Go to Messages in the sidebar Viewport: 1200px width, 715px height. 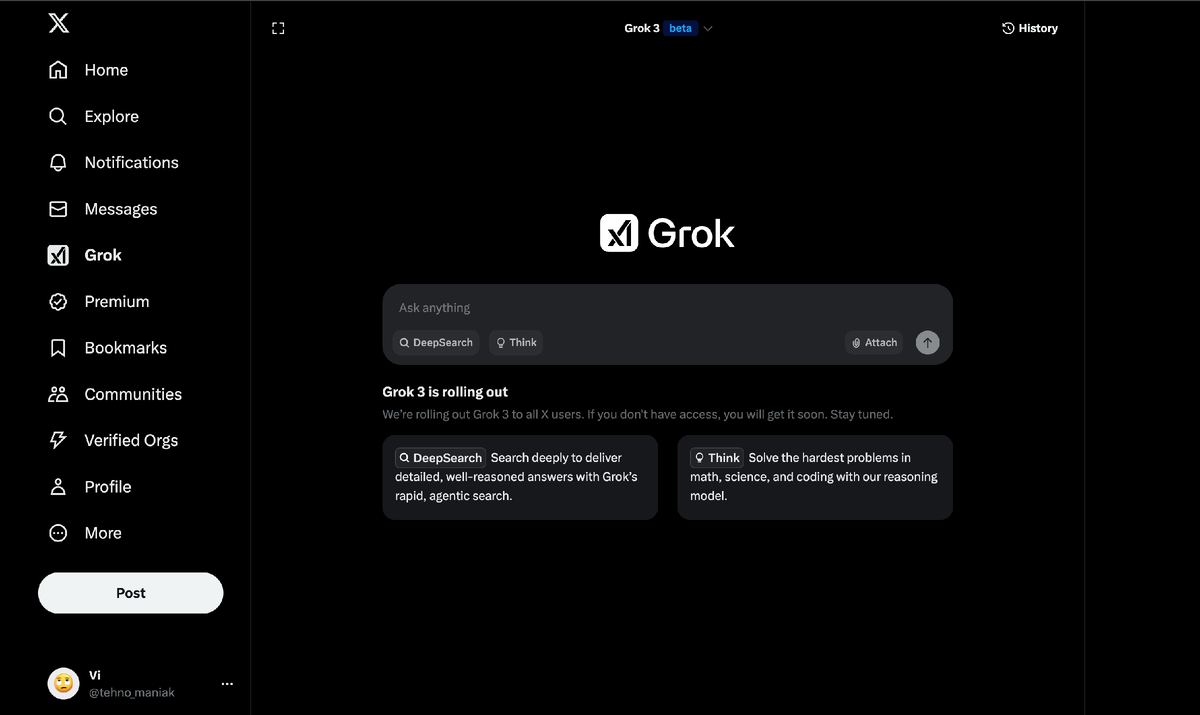coord(103,209)
